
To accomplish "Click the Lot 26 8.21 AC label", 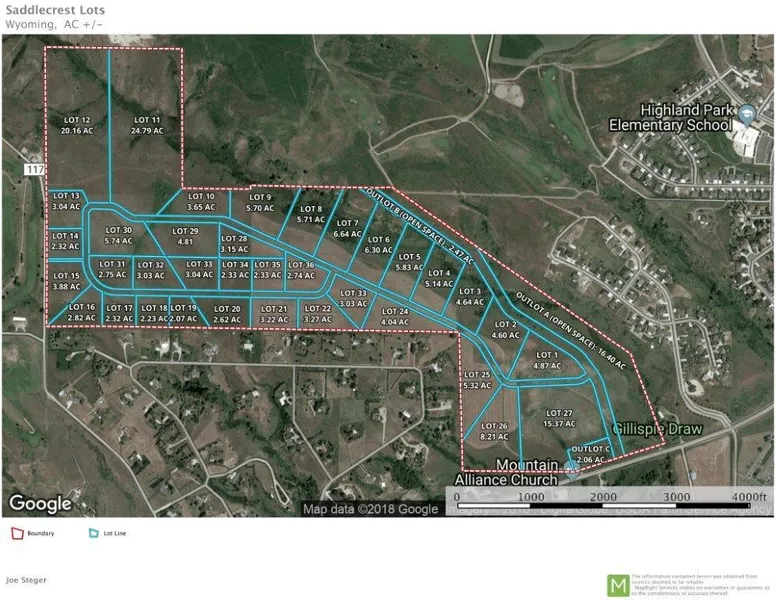I will (x=495, y=431).
